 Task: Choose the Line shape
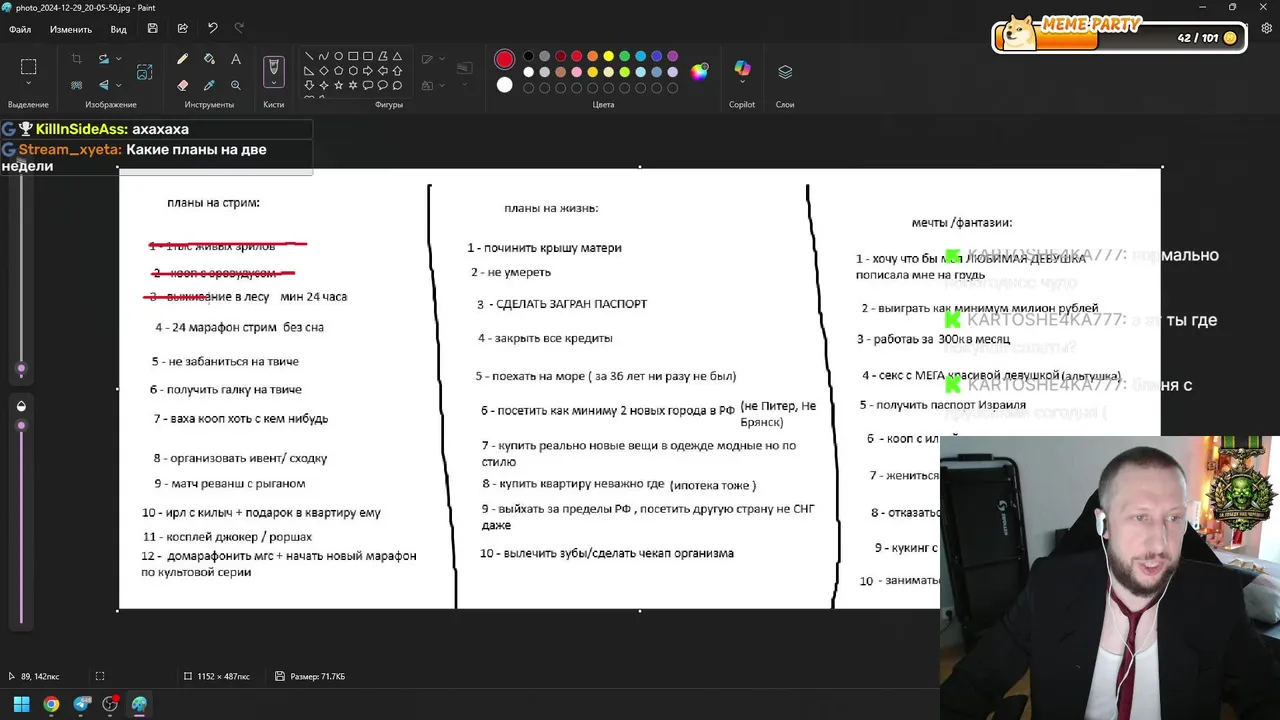(309, 56)
